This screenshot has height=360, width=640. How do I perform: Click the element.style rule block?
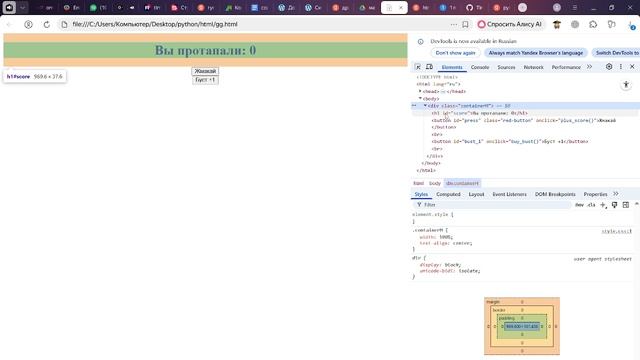click(x=522, y=218)
